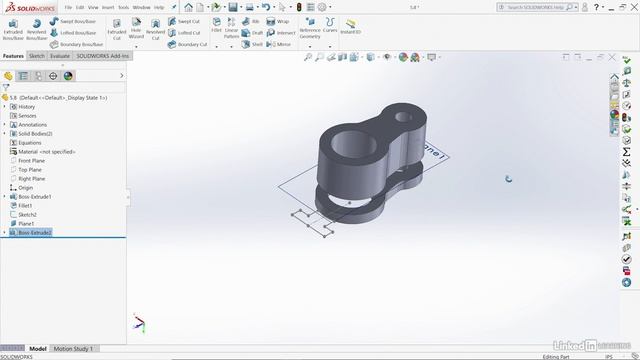Screen dimensions: 640x360
Task: Open the Hole Wizard tool
Action: pos(136,28)
